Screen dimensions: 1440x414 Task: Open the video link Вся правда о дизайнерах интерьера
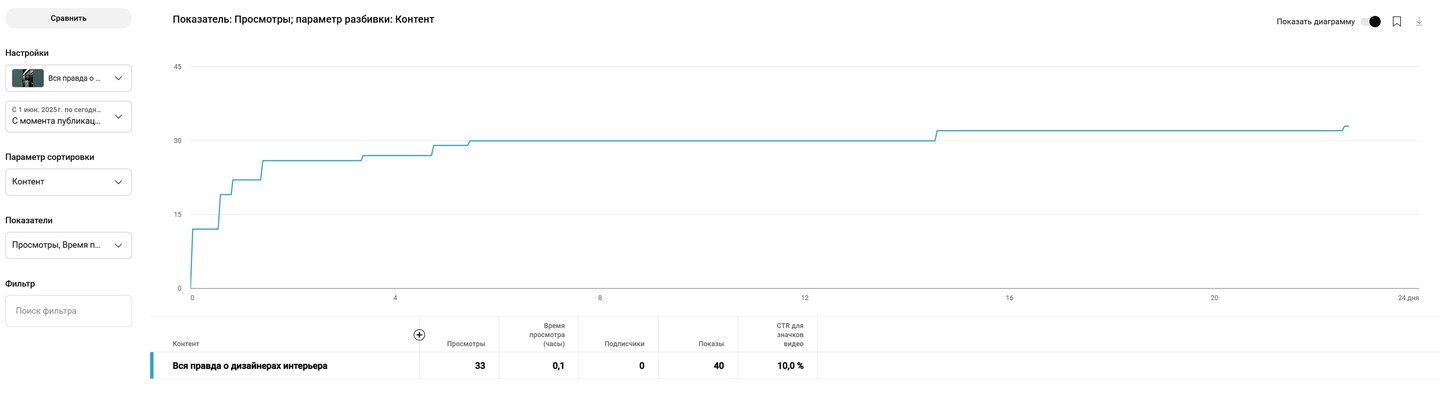click(250, 366)
